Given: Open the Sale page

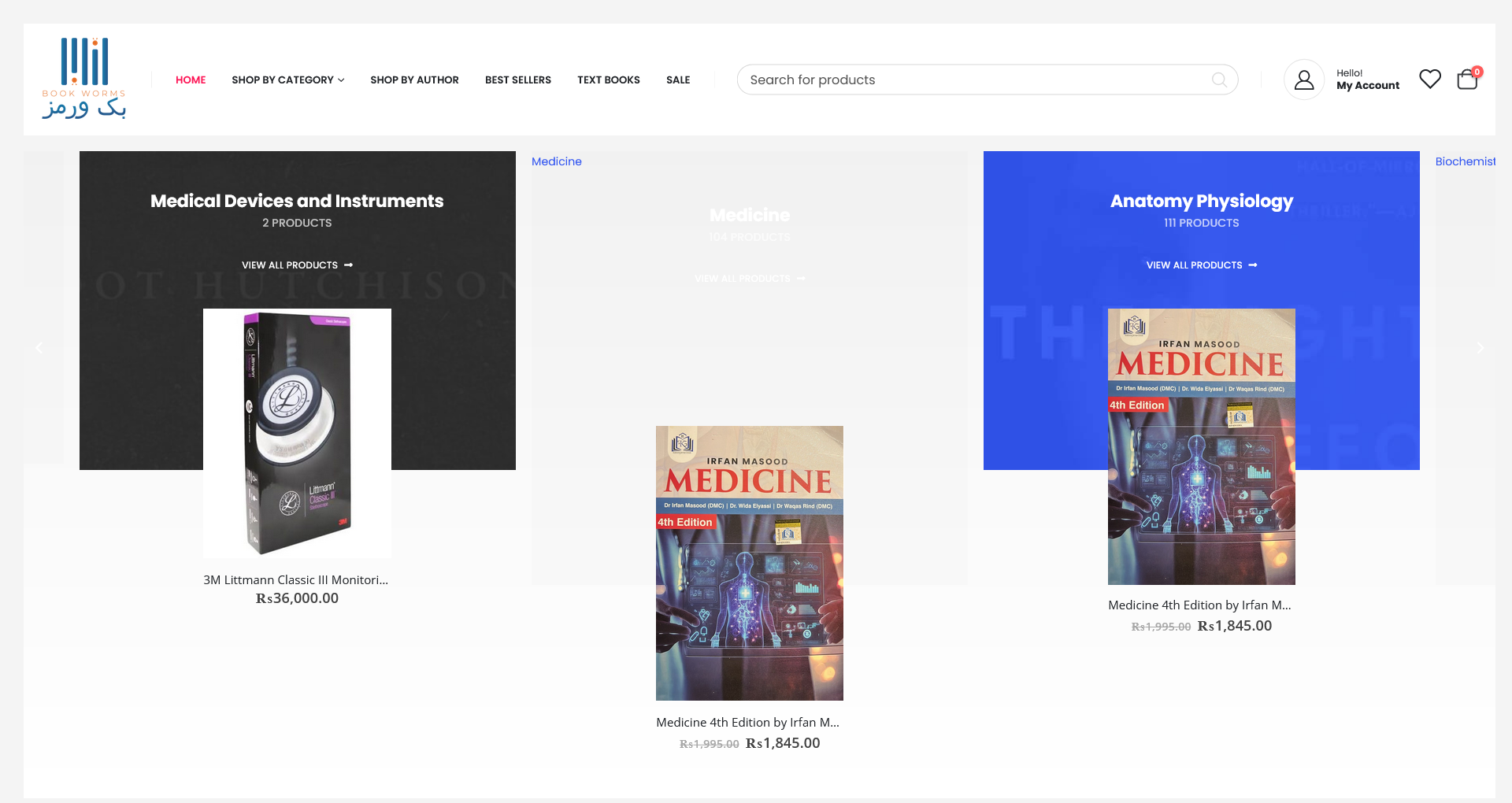Looking at the screenshot, I should 678,80.
